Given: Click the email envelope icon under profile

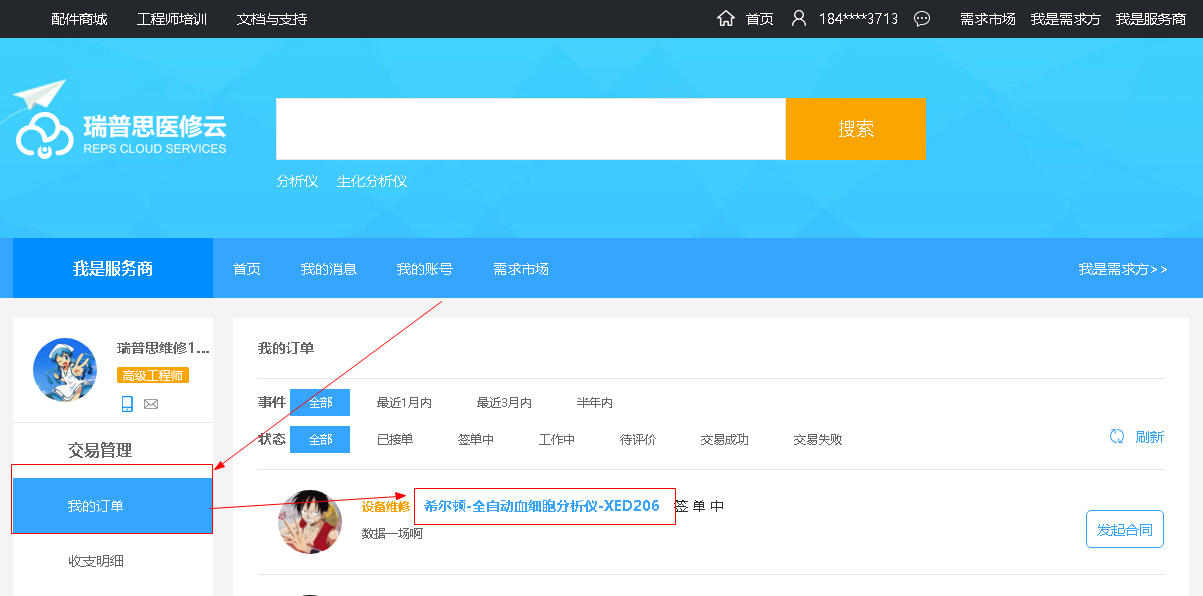Looking at the screenshot, I should click(151, 404).
